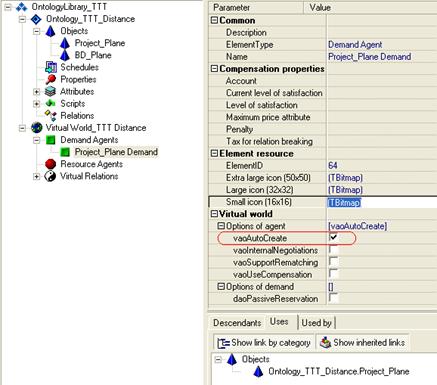The width and height of the screenshot is (437, 385).
Task: Collapse the Options of demand section
Action: tap(221, 286)
